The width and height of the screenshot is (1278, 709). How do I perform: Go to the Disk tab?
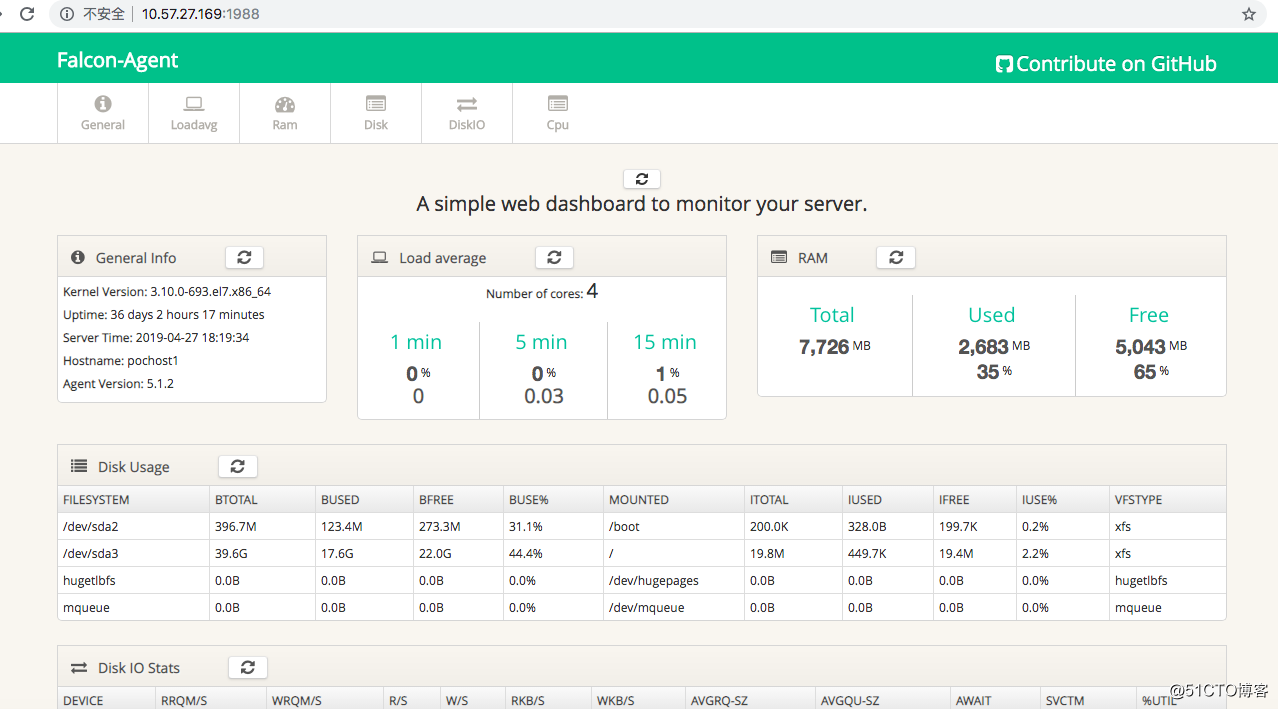376,113
